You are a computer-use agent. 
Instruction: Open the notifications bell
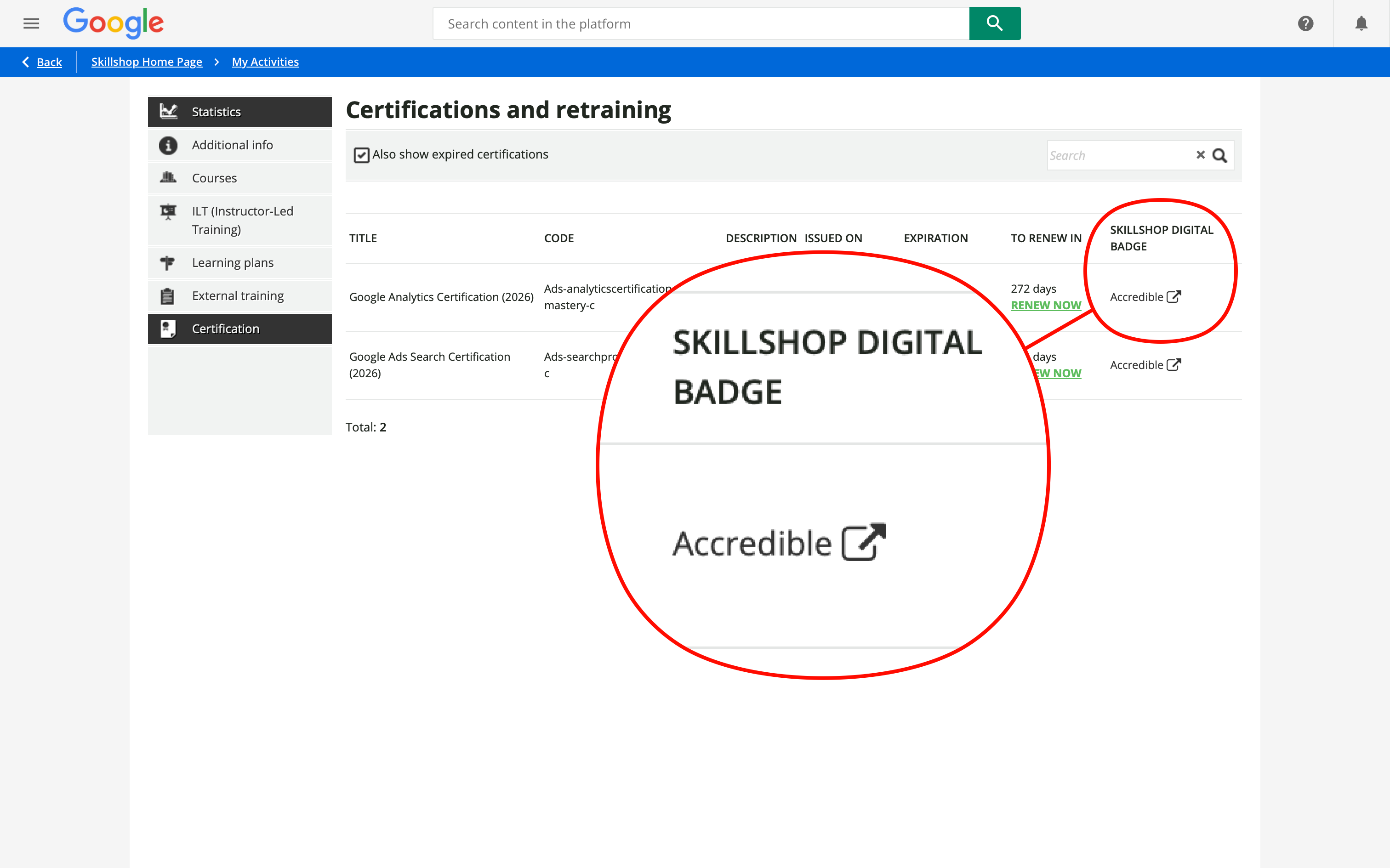click(x=1362, y=23)
